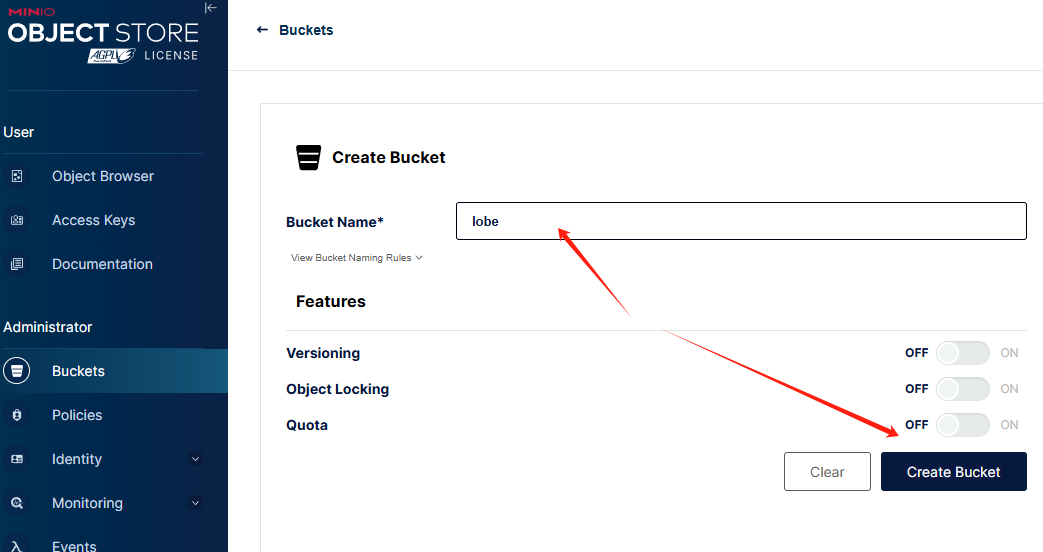Turn on the Quota toggle
Image resolution: width=1043 pixels, height=552 pixels.
pyautogui.click(x=963, y=425)
